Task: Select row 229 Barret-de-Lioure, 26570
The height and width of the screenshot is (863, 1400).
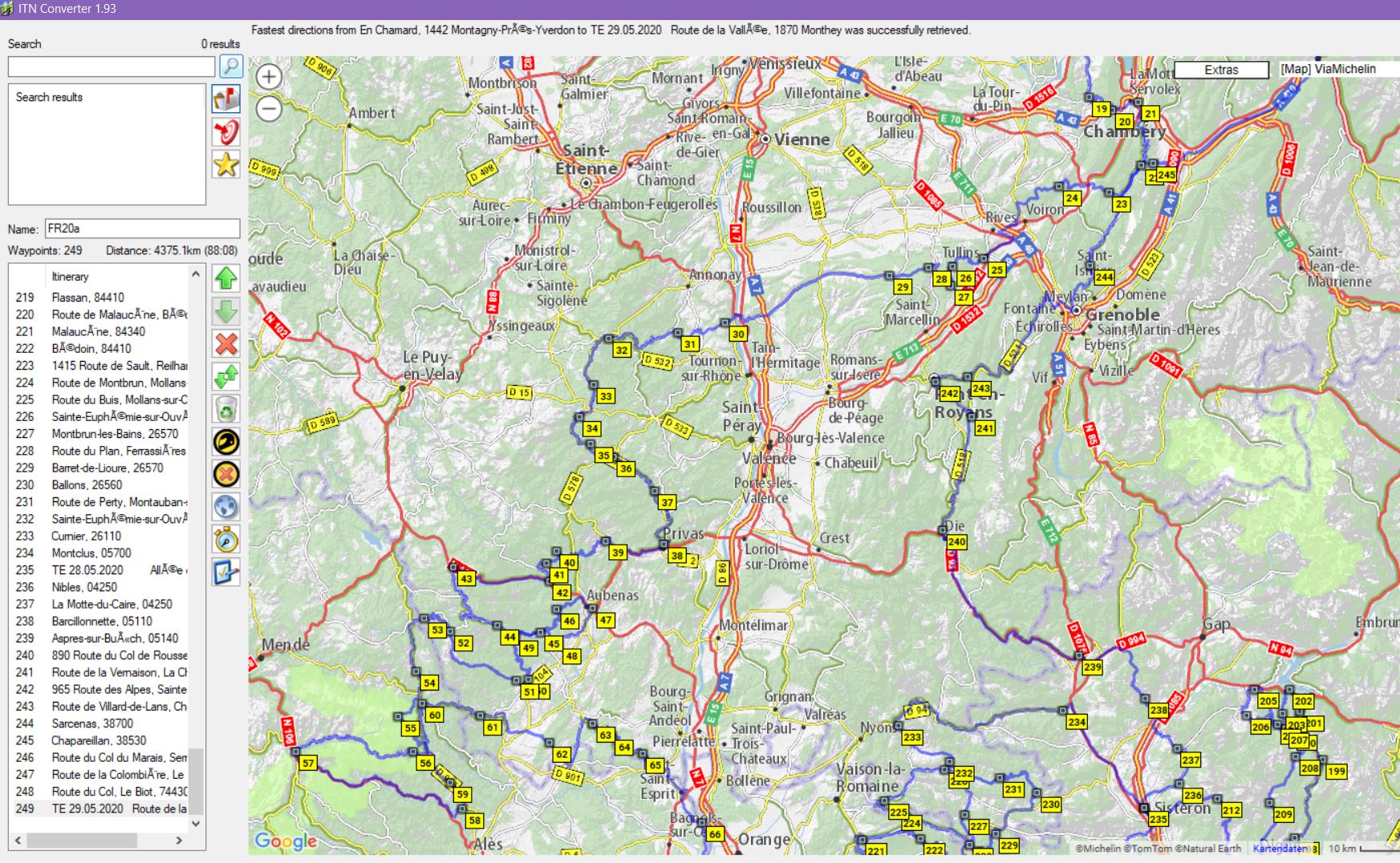Action: click(x=100, y=468)
